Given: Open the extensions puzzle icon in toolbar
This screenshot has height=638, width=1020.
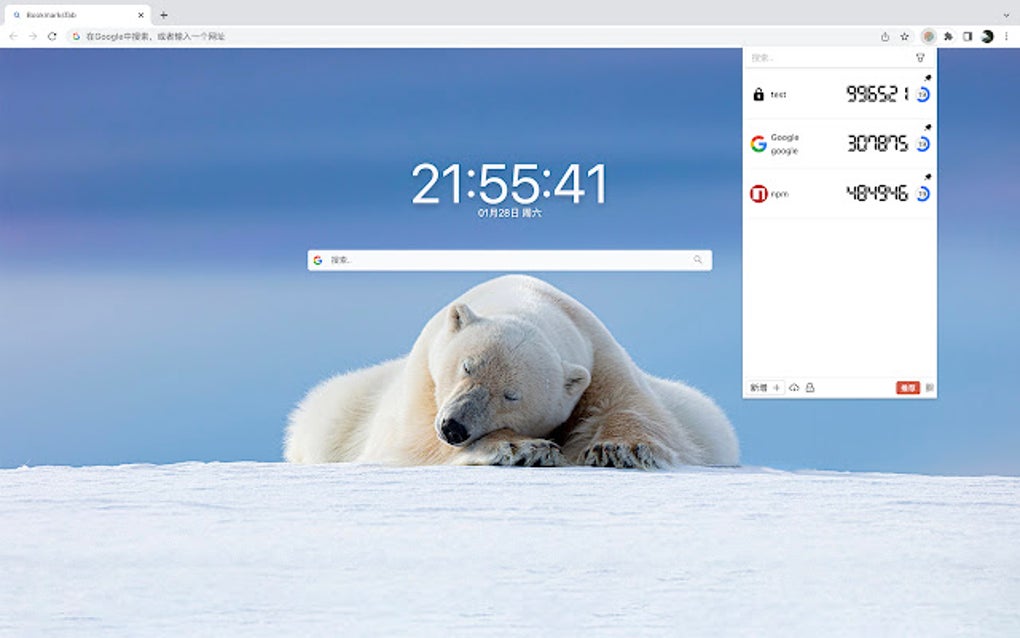Looking at the screenshot, I should click(x=948, y=36).
